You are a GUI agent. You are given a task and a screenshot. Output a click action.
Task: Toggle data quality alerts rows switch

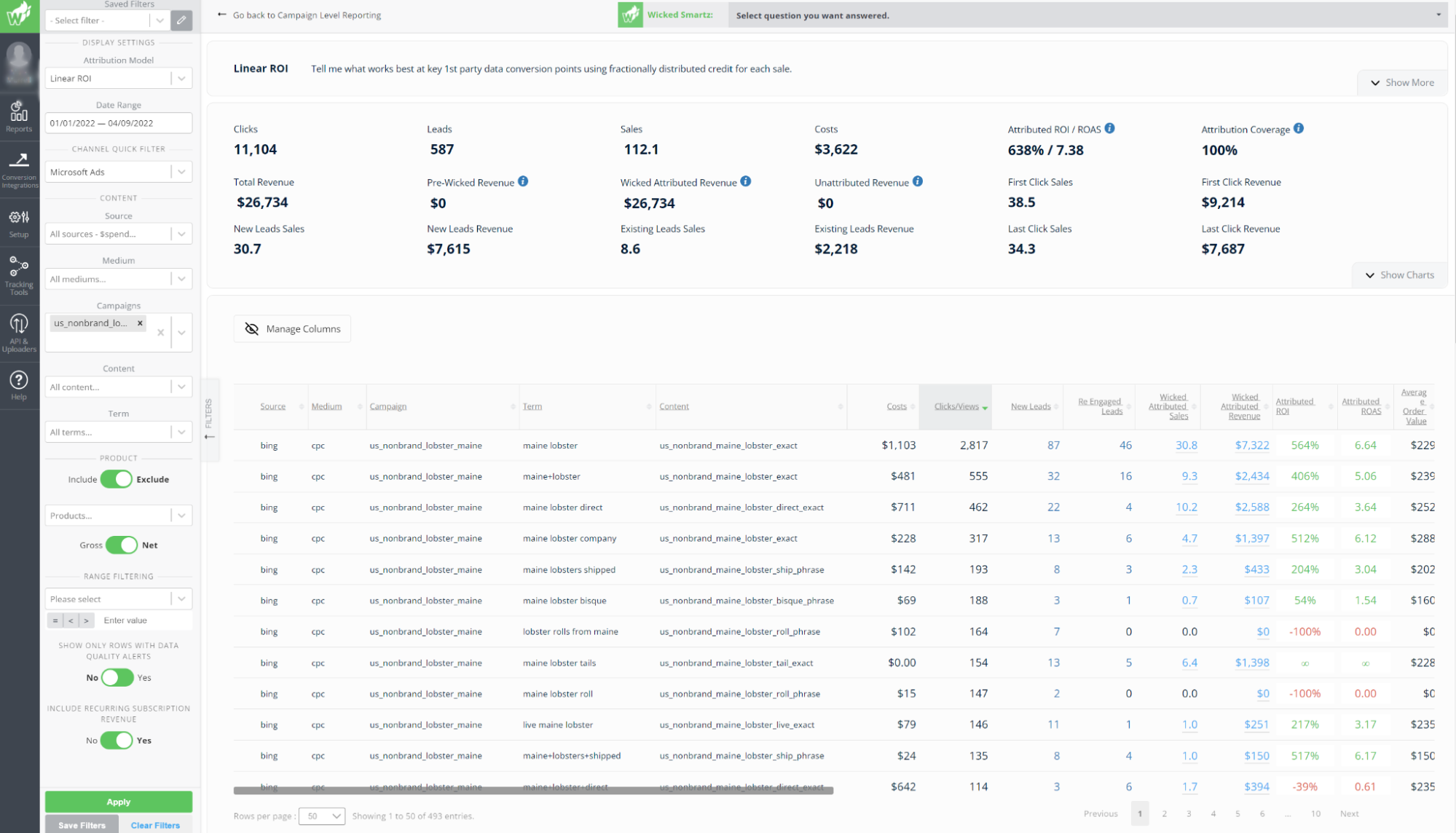[x=117, y=677]
